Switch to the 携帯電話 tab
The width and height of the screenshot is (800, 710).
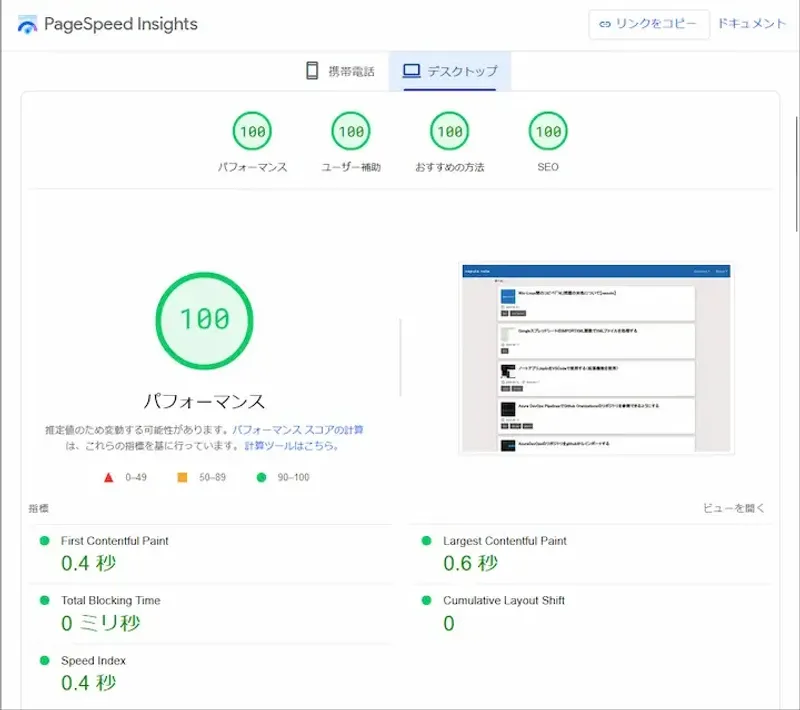(338, 71)
